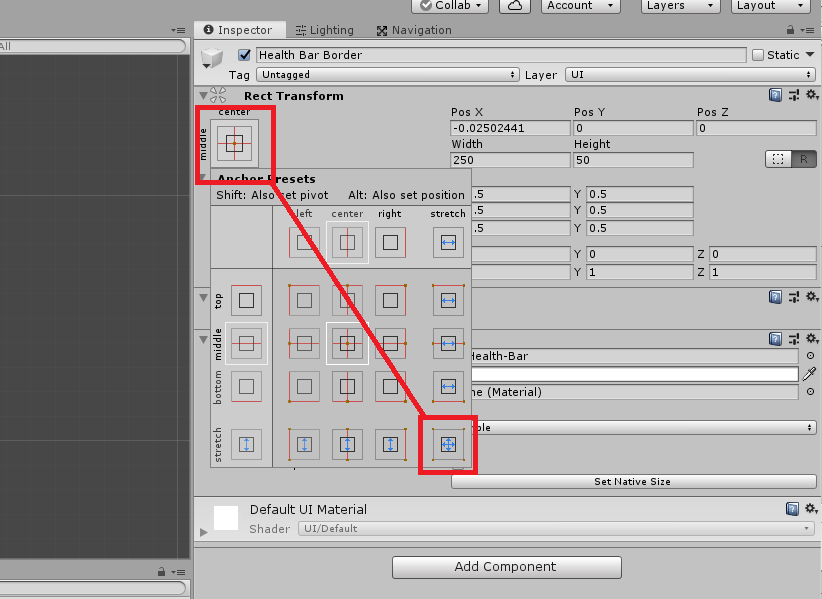Screen dimensions: 822x599
Task: Click the Set Native Size button
Action: (632, 481)
